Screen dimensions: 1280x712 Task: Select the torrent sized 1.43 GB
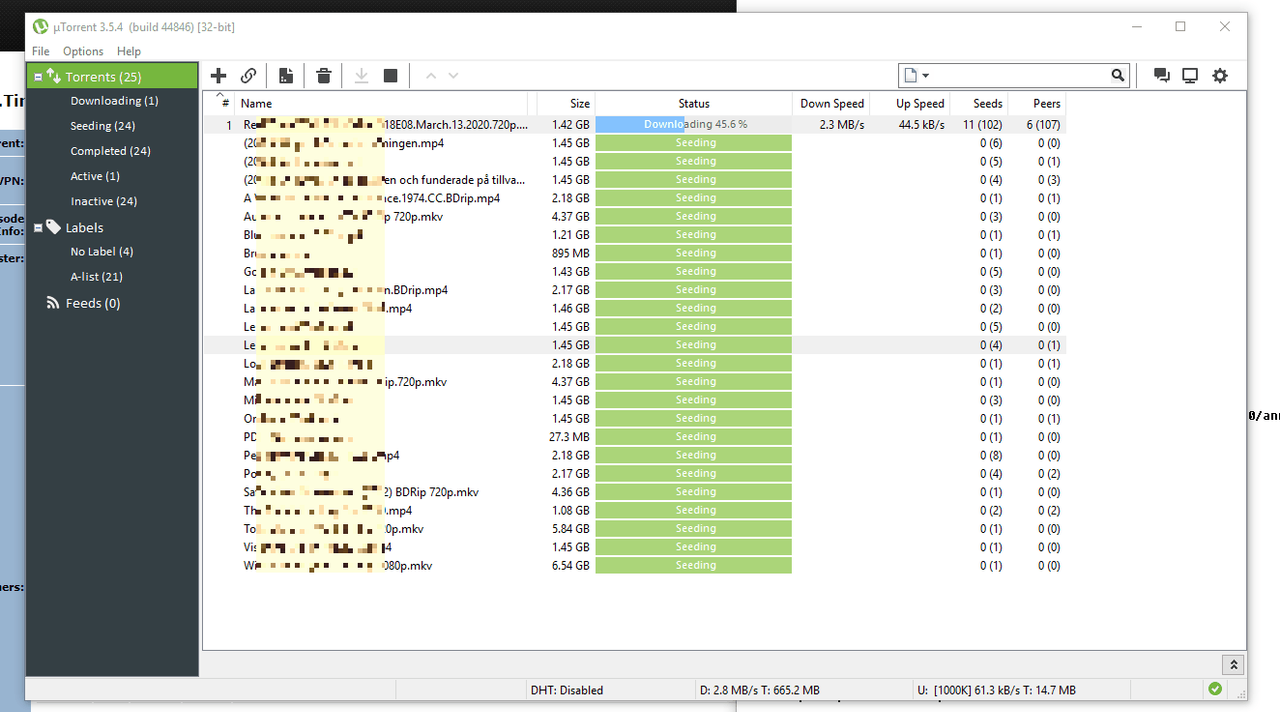635,272
